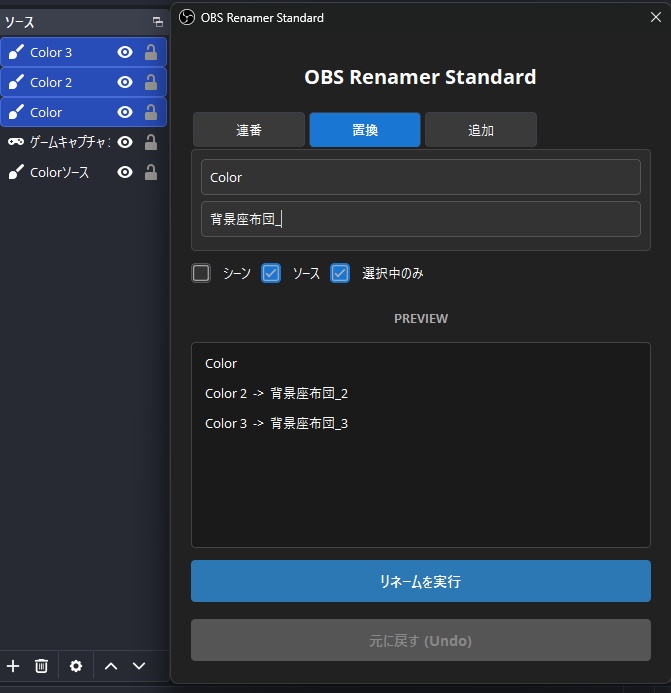Move source down with down arrow
Image resolution: width=671 pixels, height=693 pixels.
[139, 666]
